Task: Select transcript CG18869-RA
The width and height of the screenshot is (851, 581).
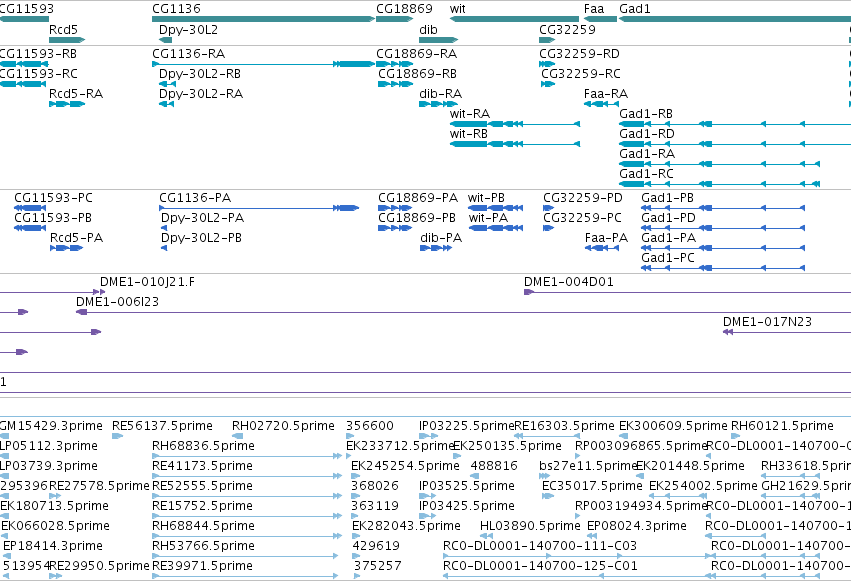Action: pos(417,54)
